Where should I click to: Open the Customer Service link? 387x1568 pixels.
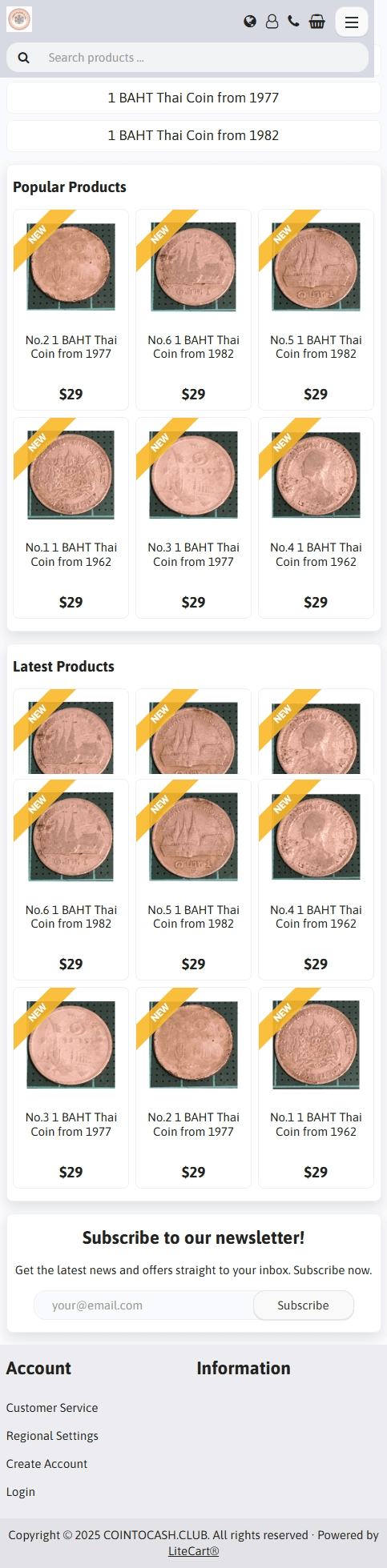(x=52, y=1407)
